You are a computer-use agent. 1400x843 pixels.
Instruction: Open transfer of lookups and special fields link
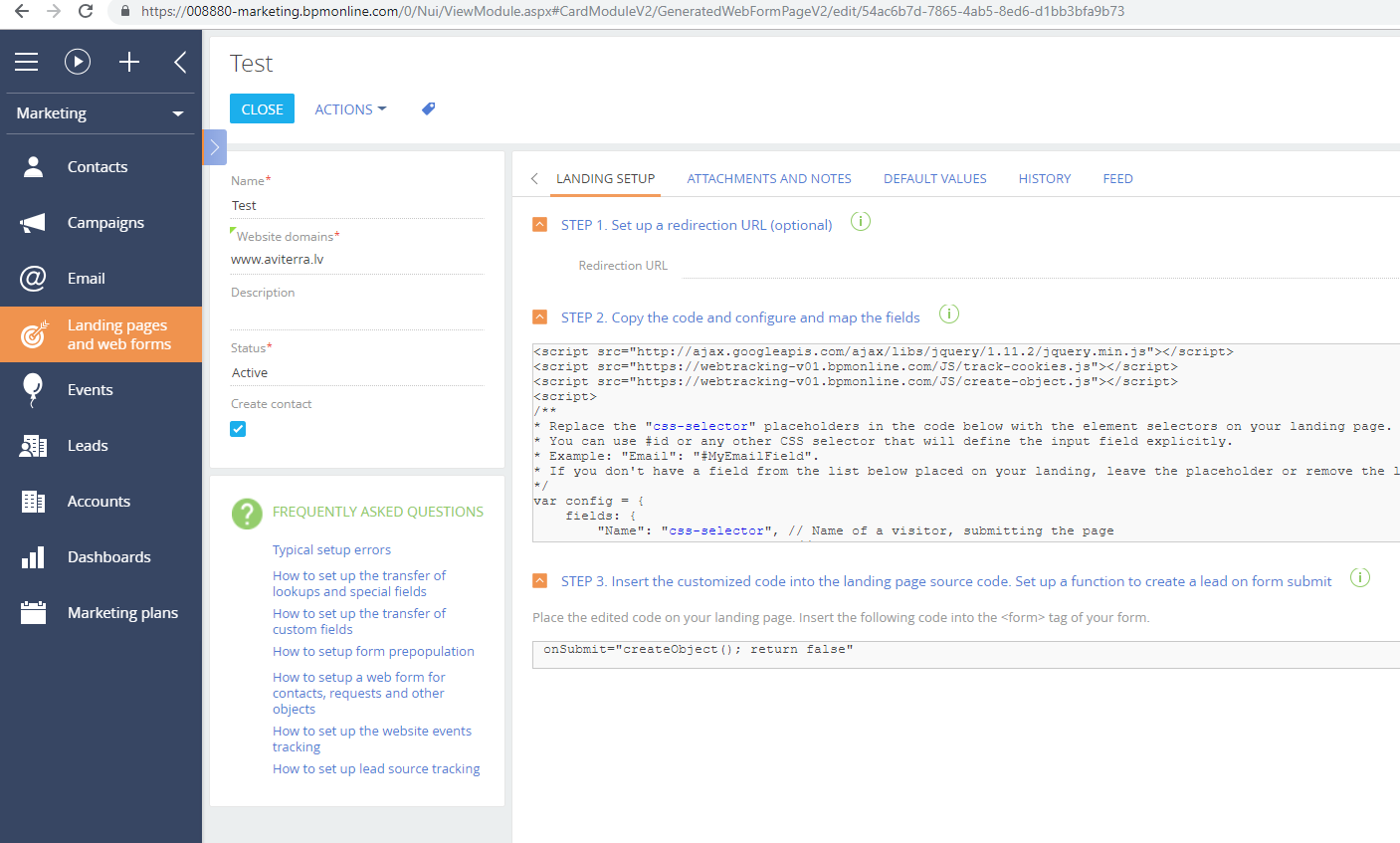(359, 583)
